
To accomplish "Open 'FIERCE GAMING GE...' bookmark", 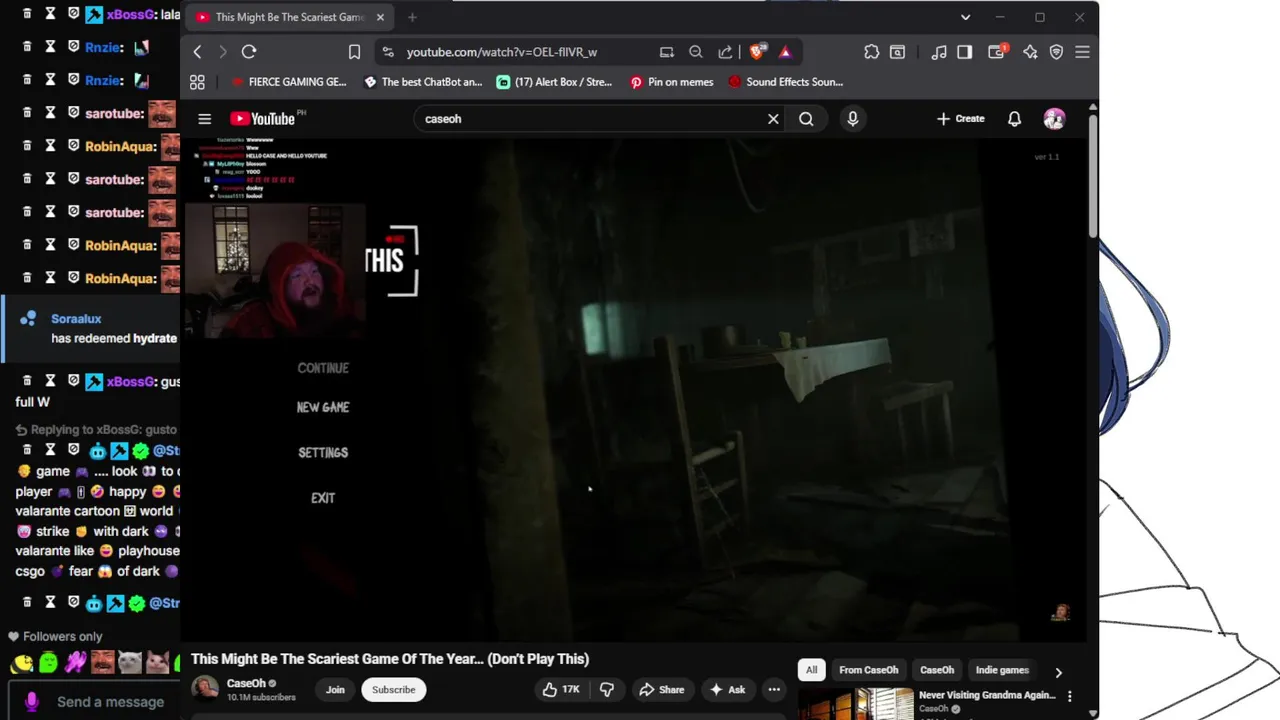I will pos(288,82).
